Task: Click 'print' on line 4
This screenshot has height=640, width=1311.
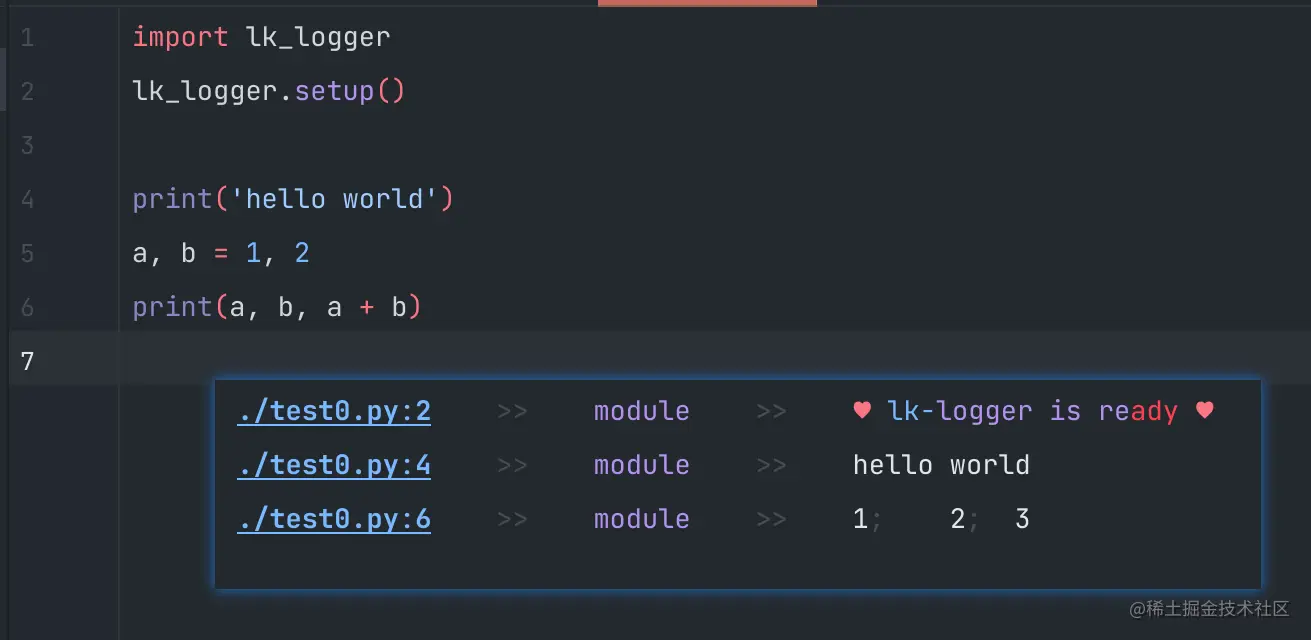Action: tap(172, 200)
